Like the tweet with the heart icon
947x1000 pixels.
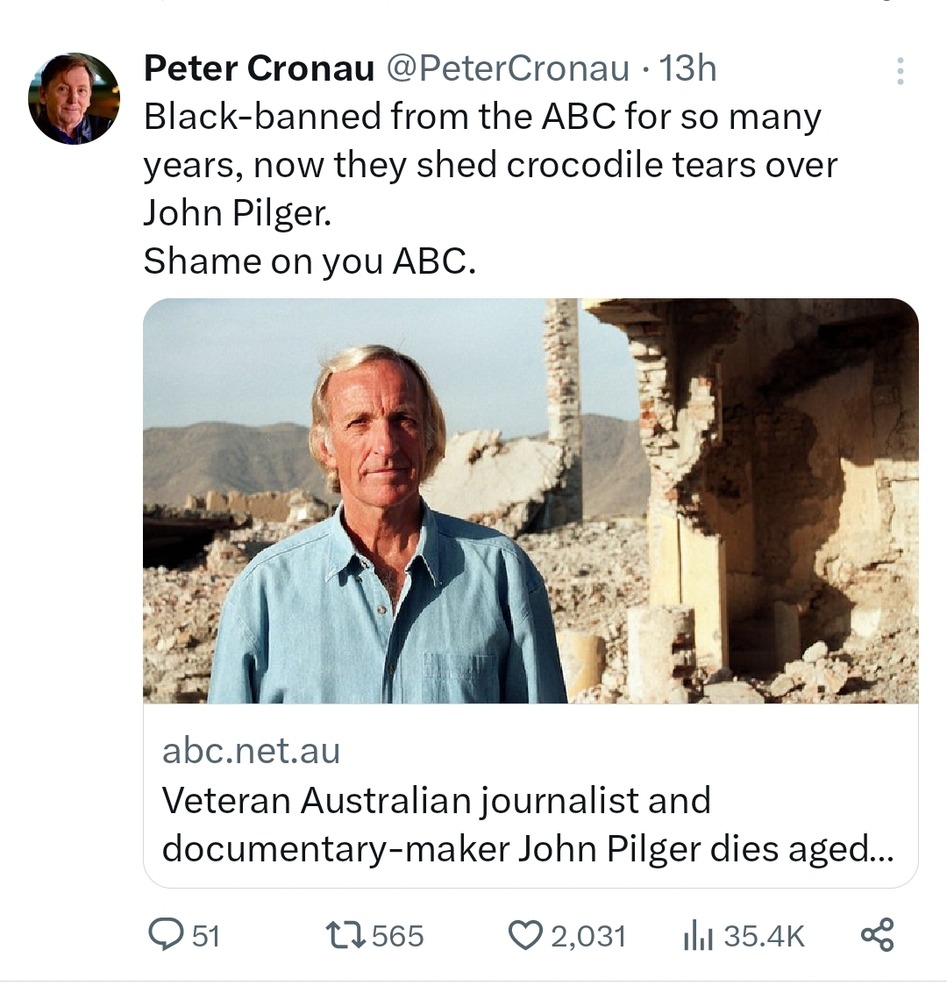[524, 935]
